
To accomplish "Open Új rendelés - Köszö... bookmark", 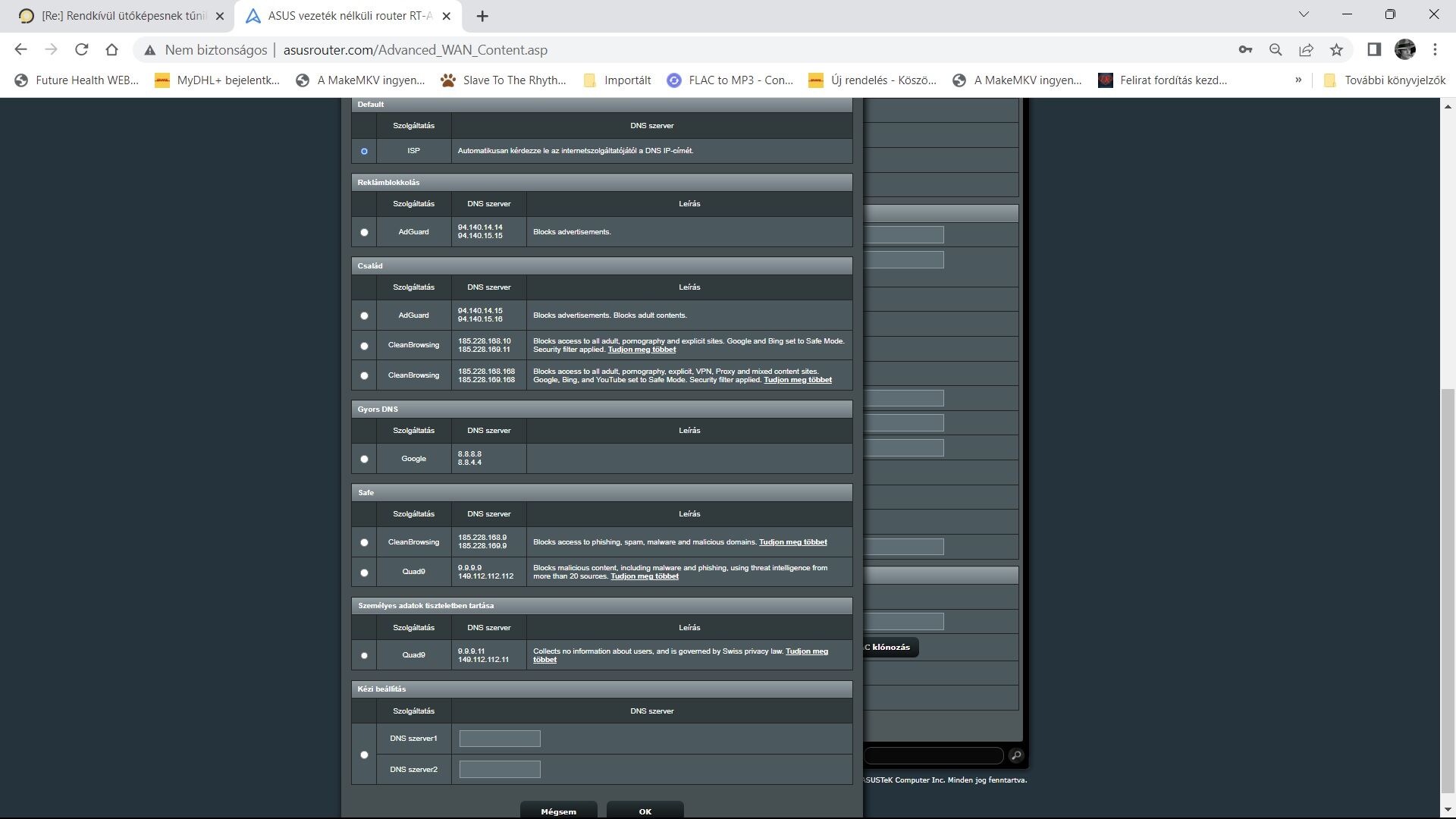I will [x=873, y=80].
